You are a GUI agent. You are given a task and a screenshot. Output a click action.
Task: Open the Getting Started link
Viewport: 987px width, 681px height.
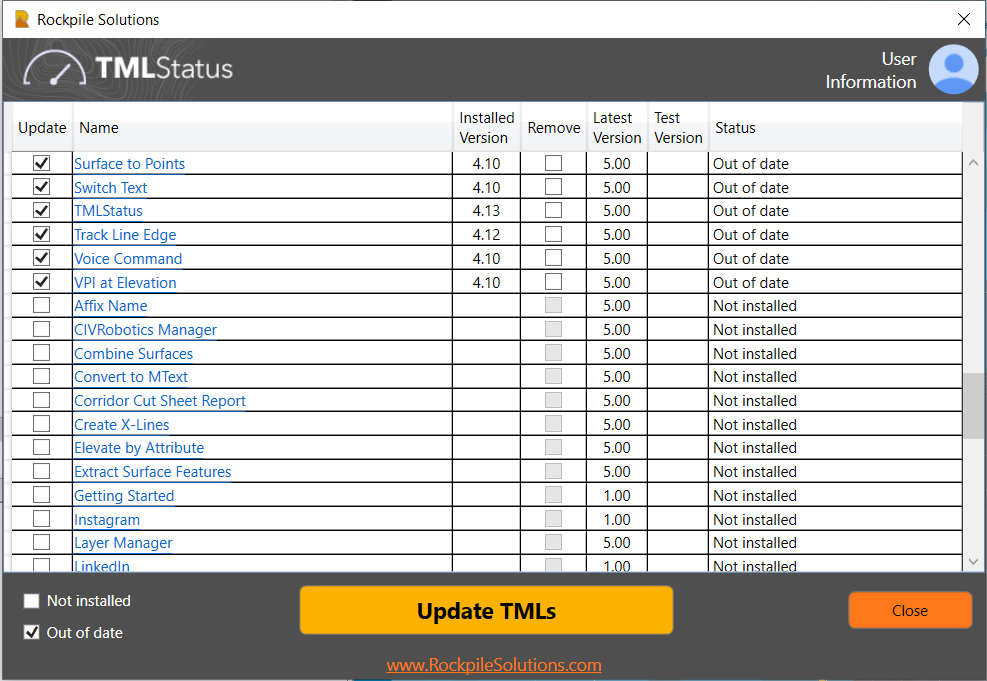(123, 495)
